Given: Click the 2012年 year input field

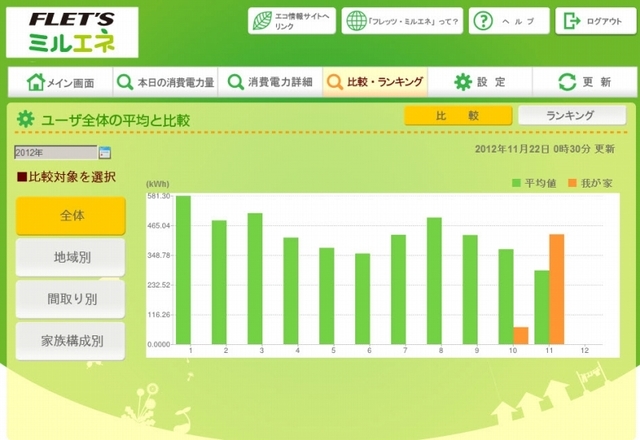Looking at the screenshot, I should [55, 153].
